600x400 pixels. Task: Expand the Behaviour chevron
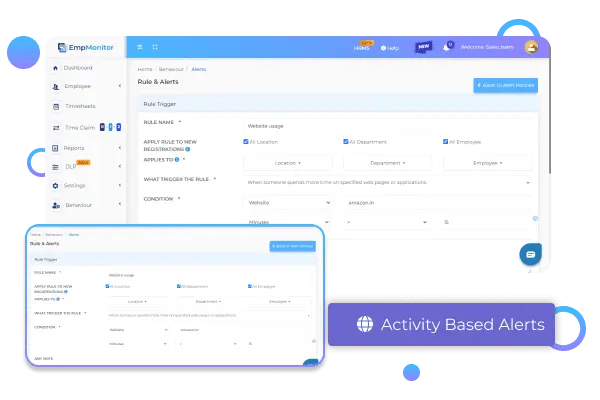tap(120, 204)
